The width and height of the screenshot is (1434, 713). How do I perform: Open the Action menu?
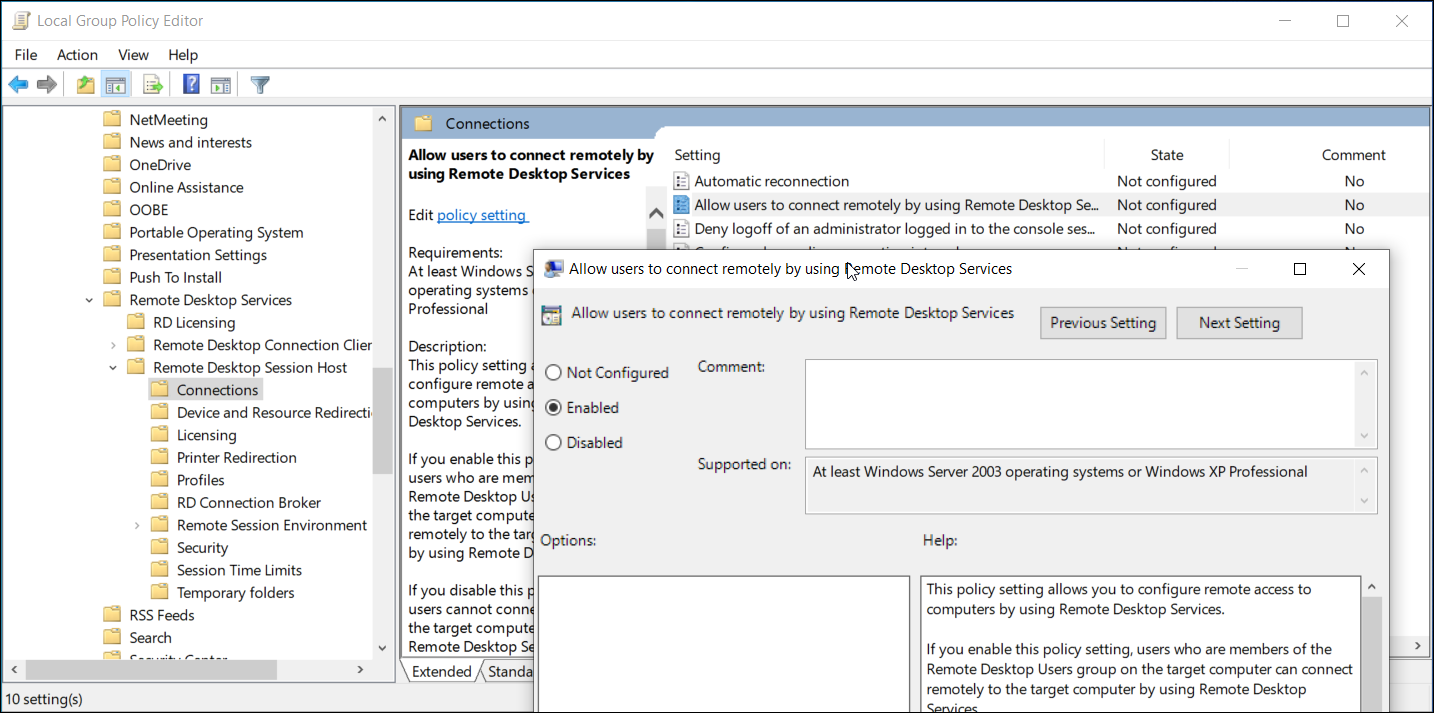pyautogui.click(x=77, y=55)
